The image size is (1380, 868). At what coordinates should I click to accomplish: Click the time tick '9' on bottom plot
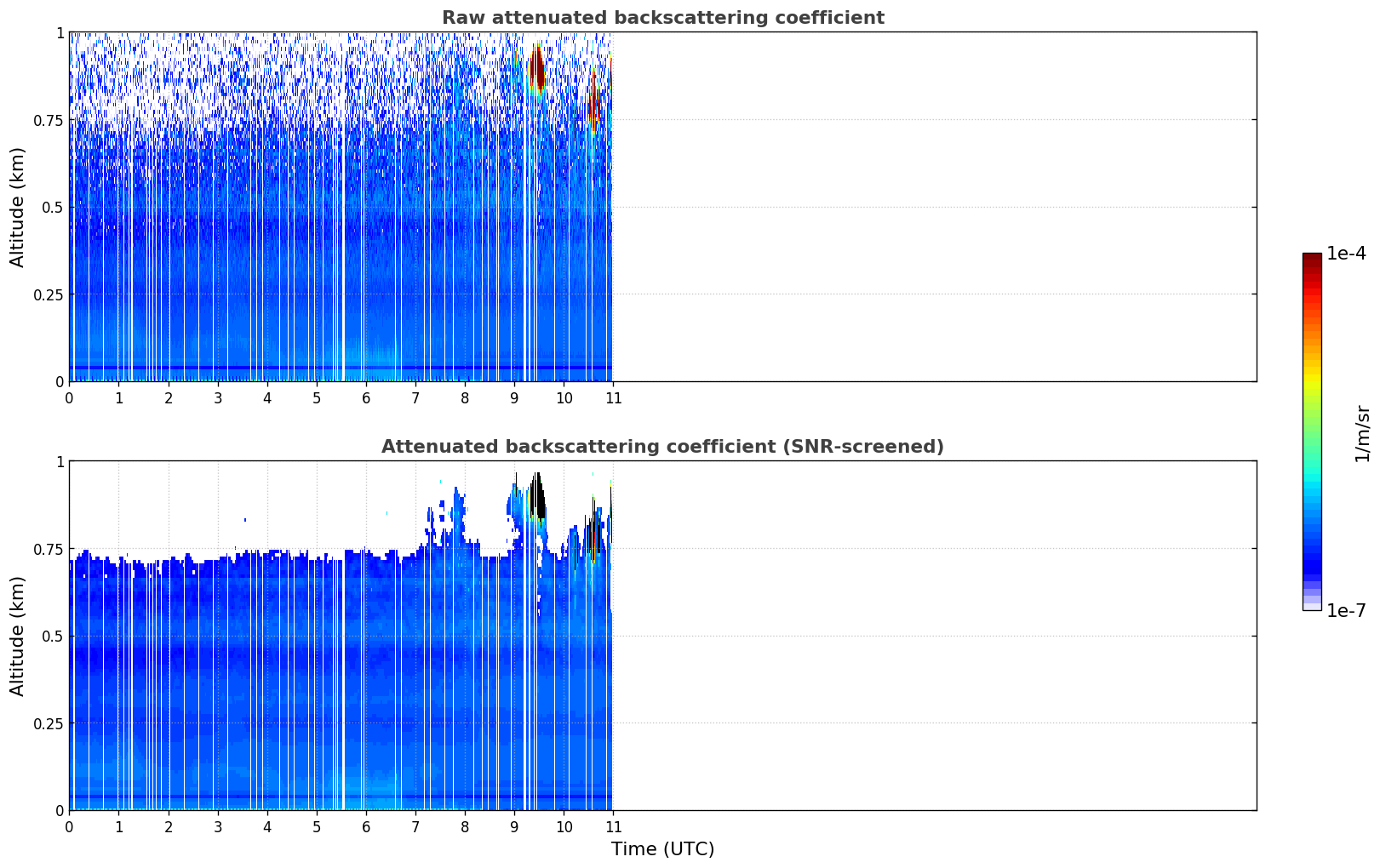coord(514,826)
